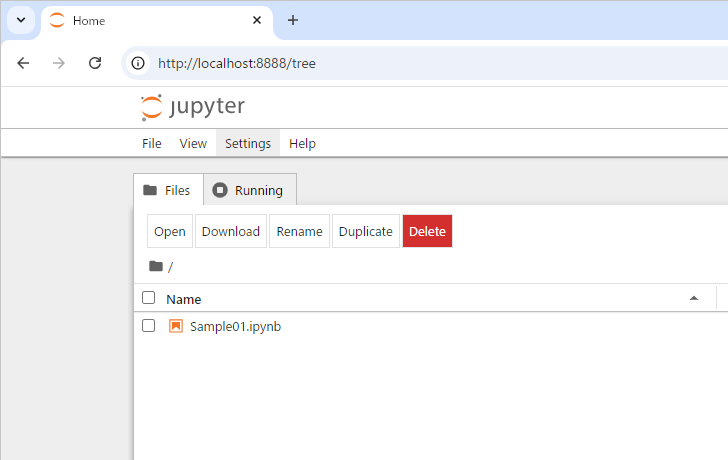The width and height of the screenshot is (728, 460).
Task: Reload the page with refresh icon
Action: [x=95, y=63]
